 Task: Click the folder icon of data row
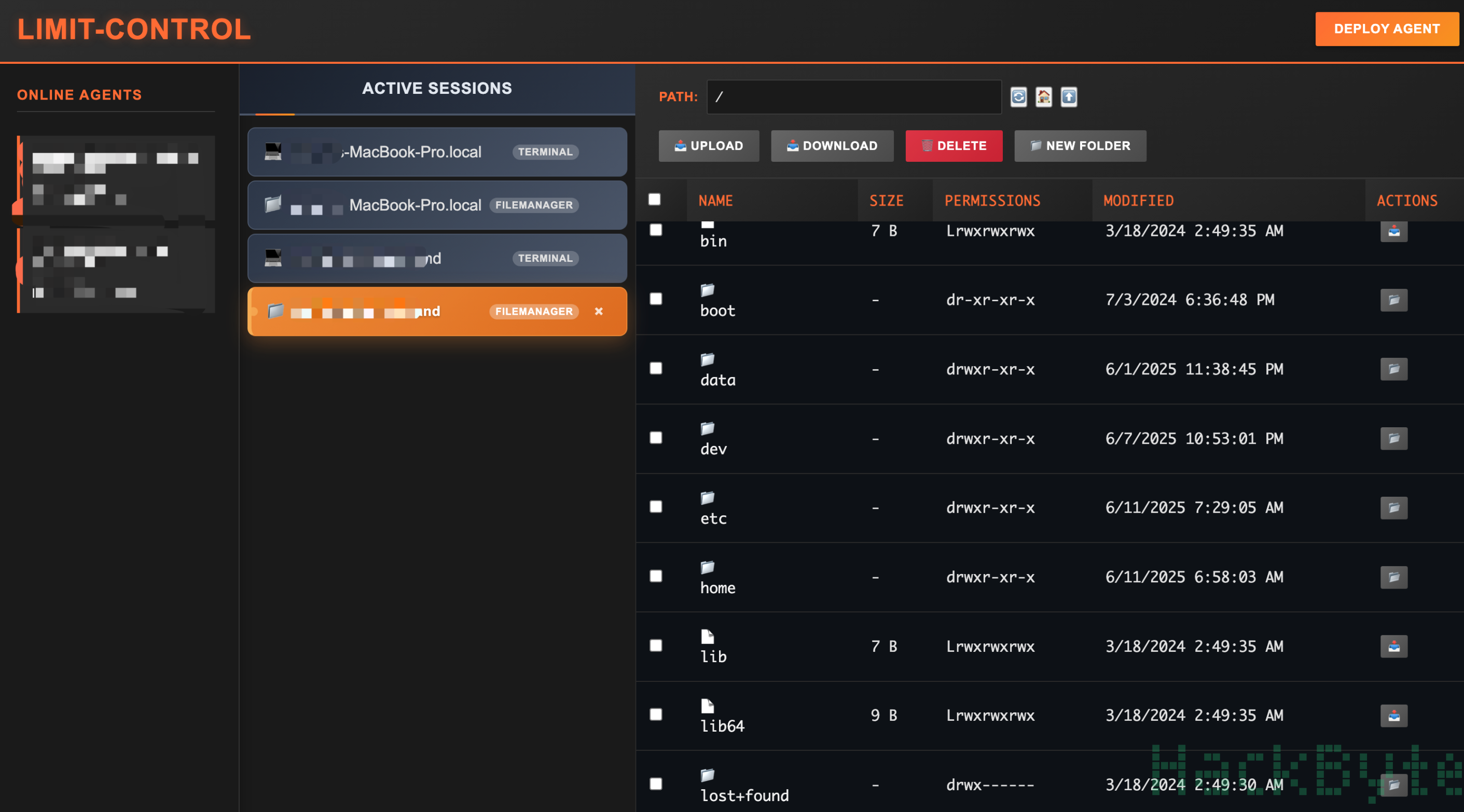708,360
